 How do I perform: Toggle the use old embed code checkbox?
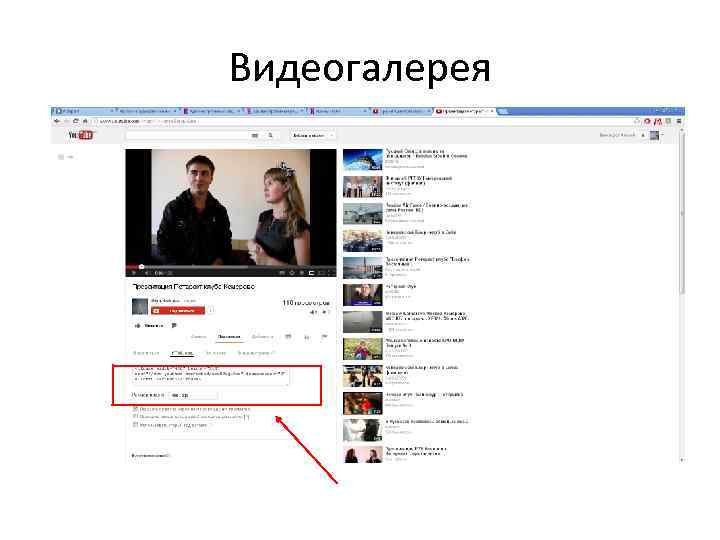[135, 425]
